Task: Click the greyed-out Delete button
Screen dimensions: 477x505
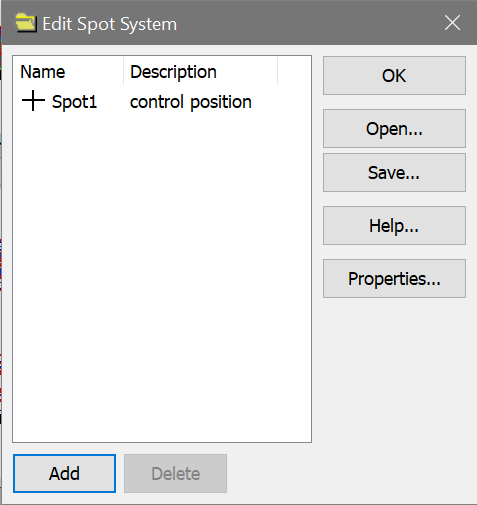Action: click(176, 473)
